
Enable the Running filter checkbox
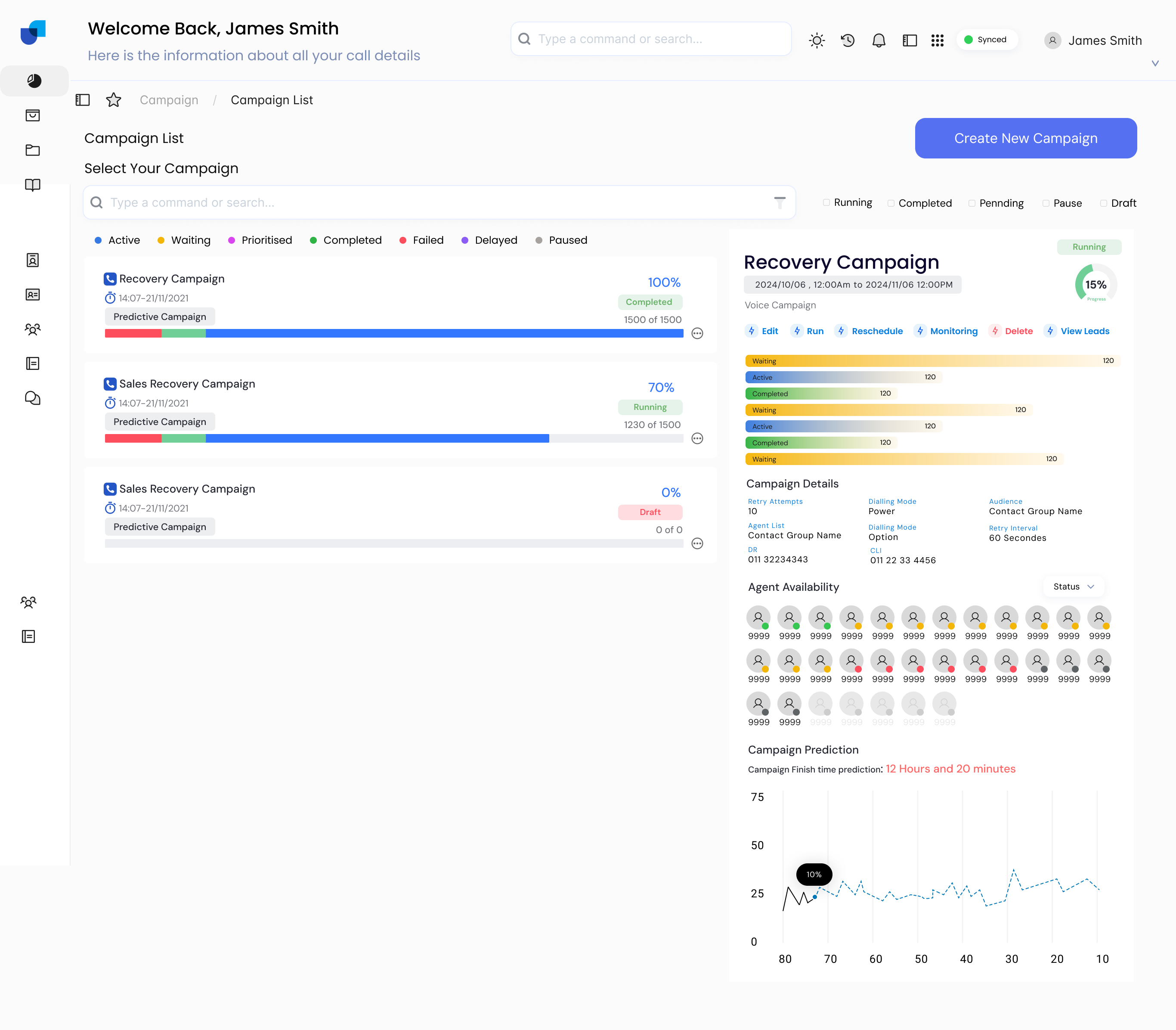click(x=826, y=203)
